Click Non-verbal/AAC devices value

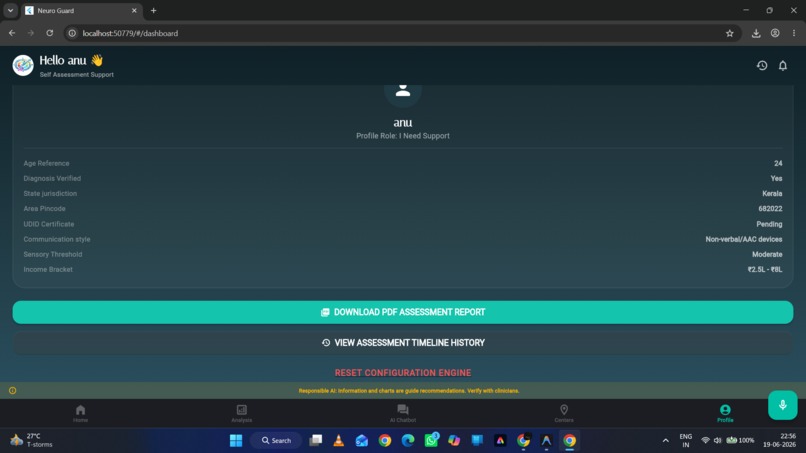click(743, 239)
